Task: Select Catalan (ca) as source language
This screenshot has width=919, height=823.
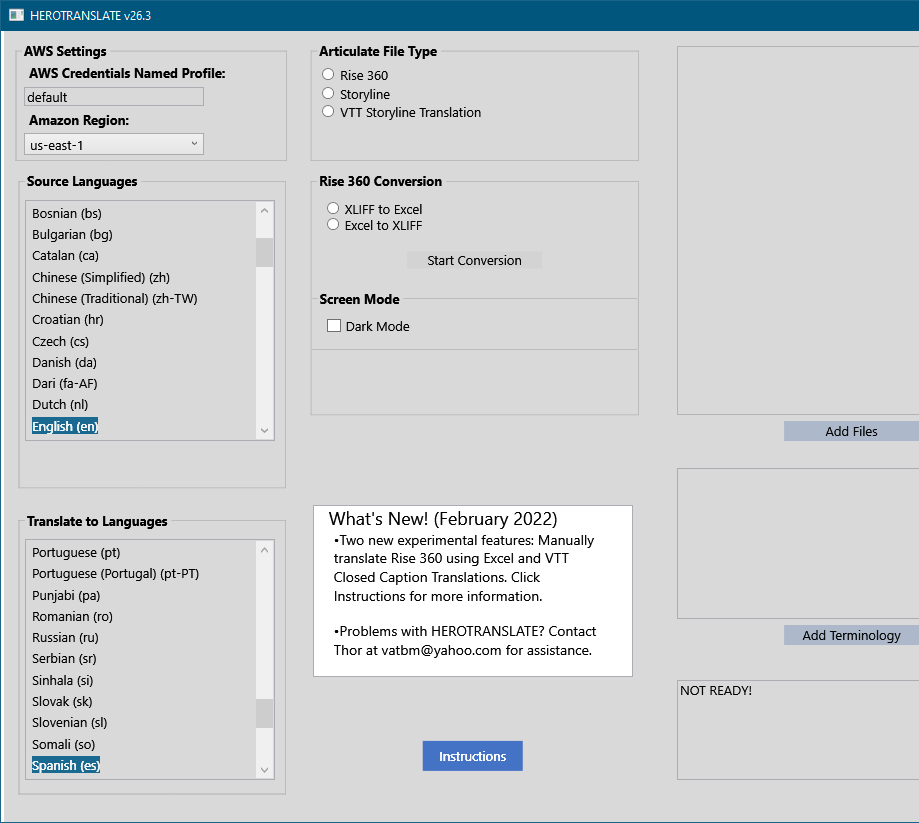Action: click(66, 256)
